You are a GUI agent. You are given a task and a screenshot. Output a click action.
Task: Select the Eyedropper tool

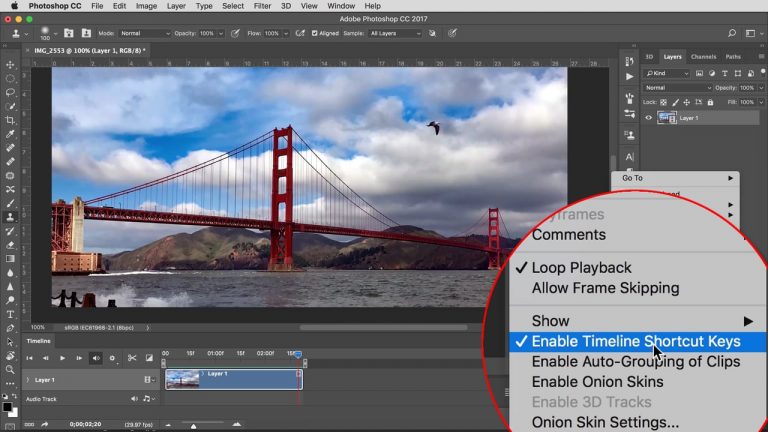click(x=10, y=134)
